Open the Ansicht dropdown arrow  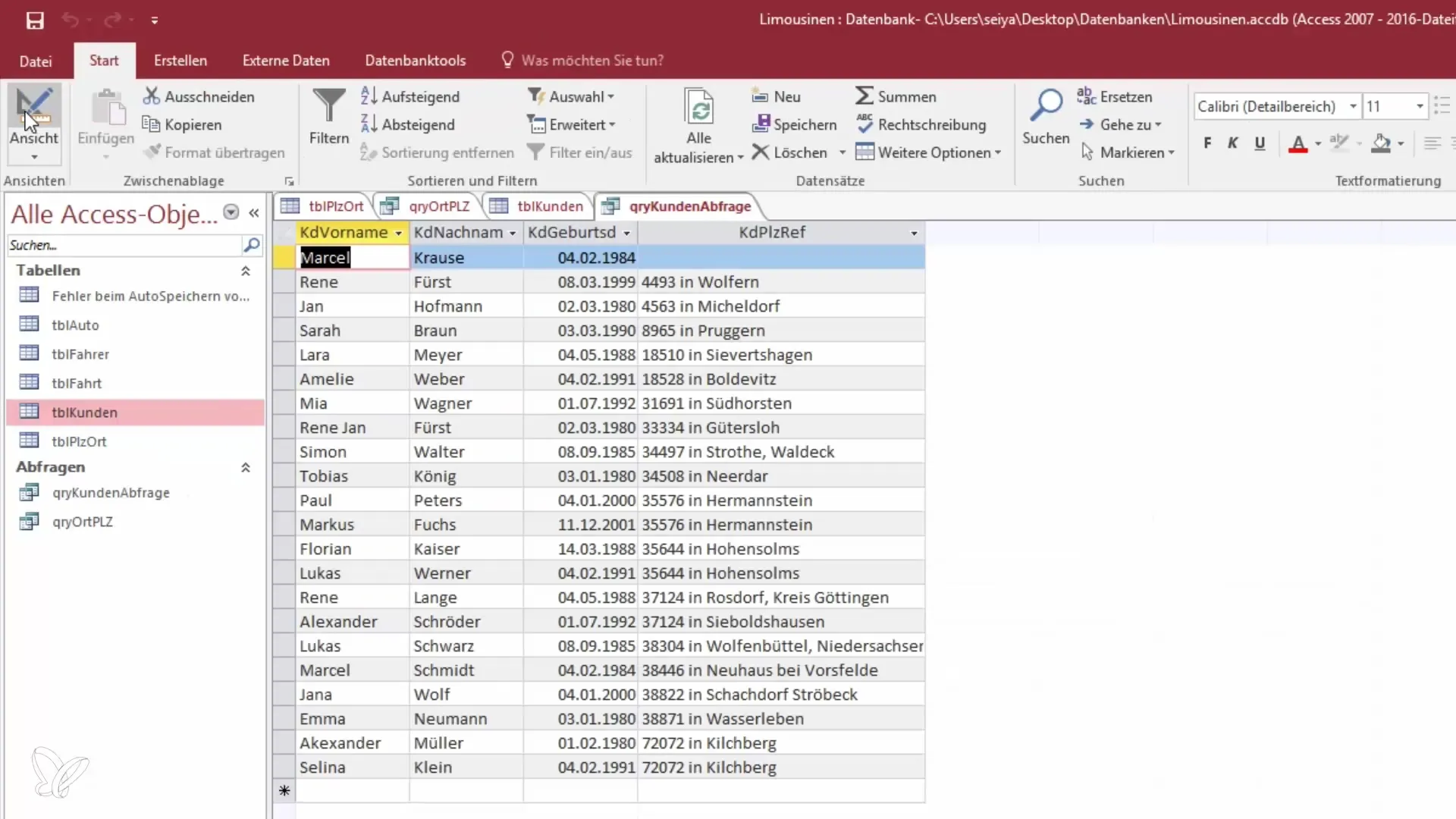[34, 157]
